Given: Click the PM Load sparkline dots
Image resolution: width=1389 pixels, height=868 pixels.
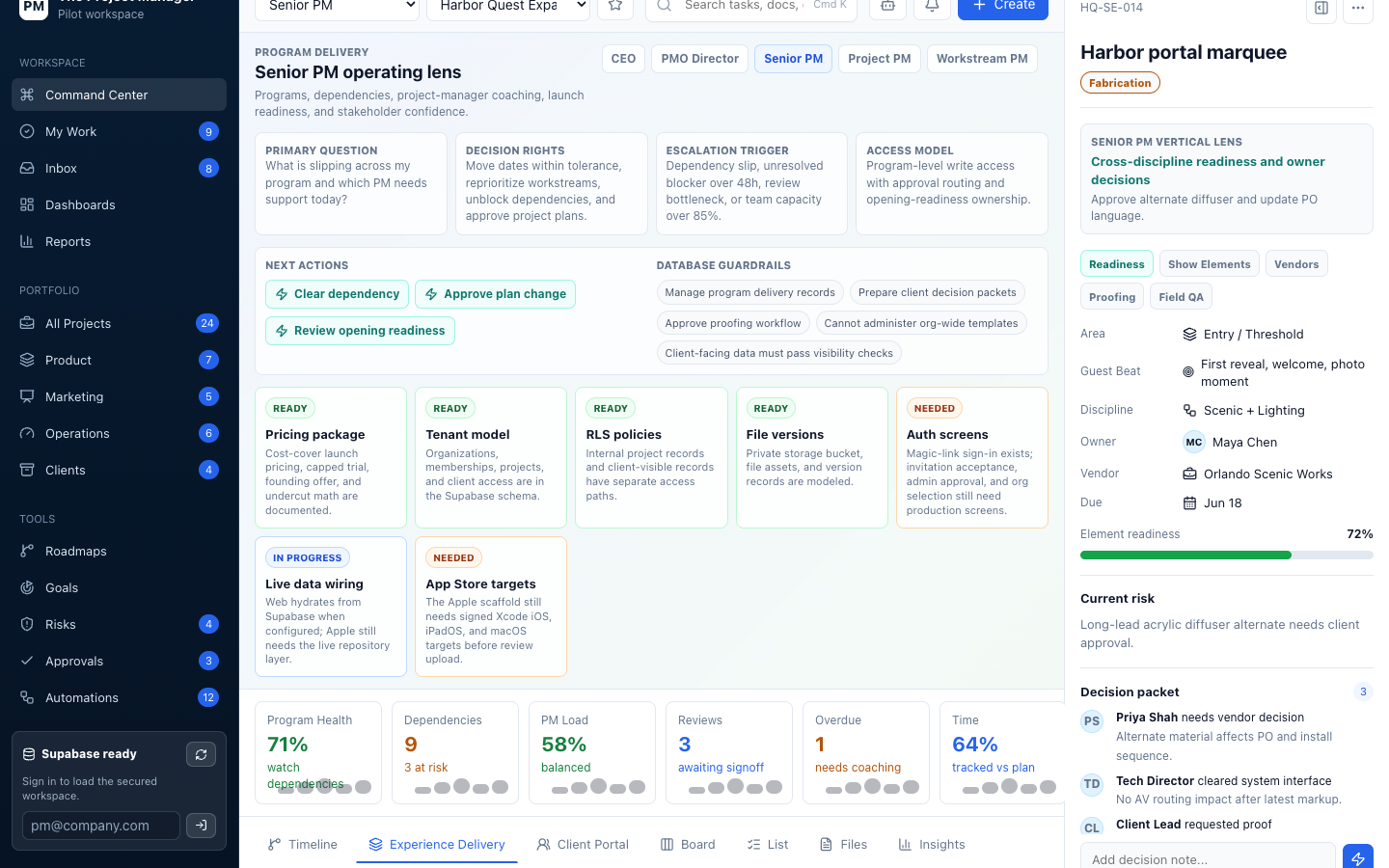Looking at the screenshot, I should coord(599,786).
